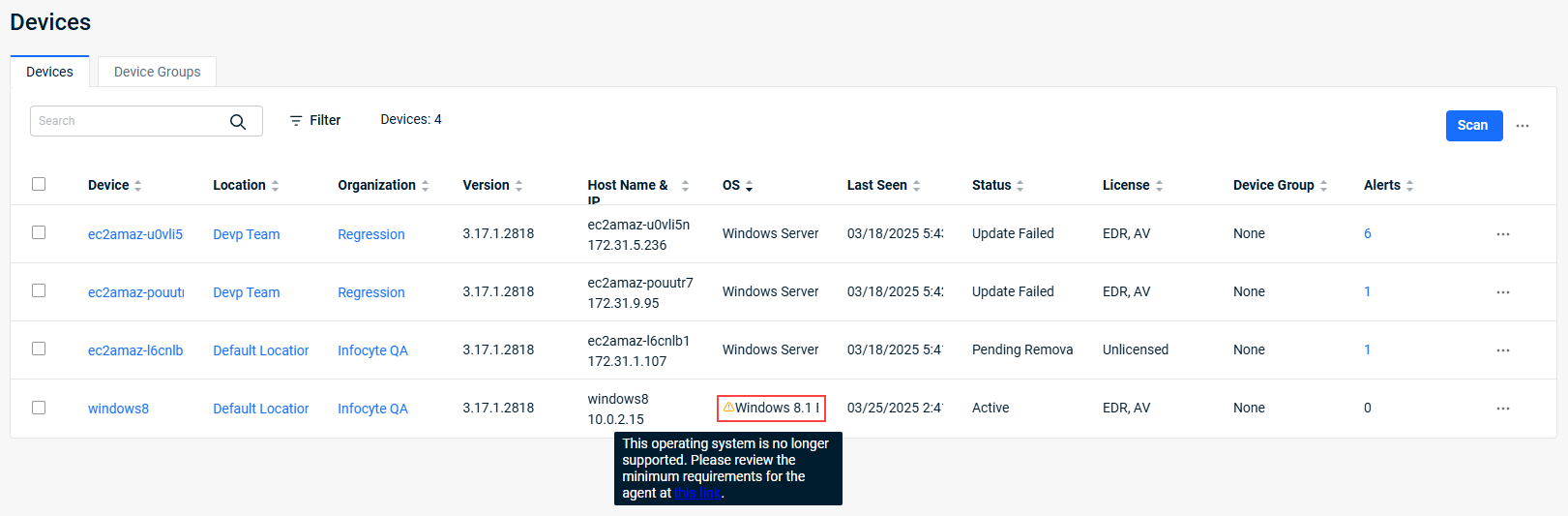Switch to the Devices tab
Image resolution: width=1568 pixels, height=516 pixels.
tap(49, 72)
